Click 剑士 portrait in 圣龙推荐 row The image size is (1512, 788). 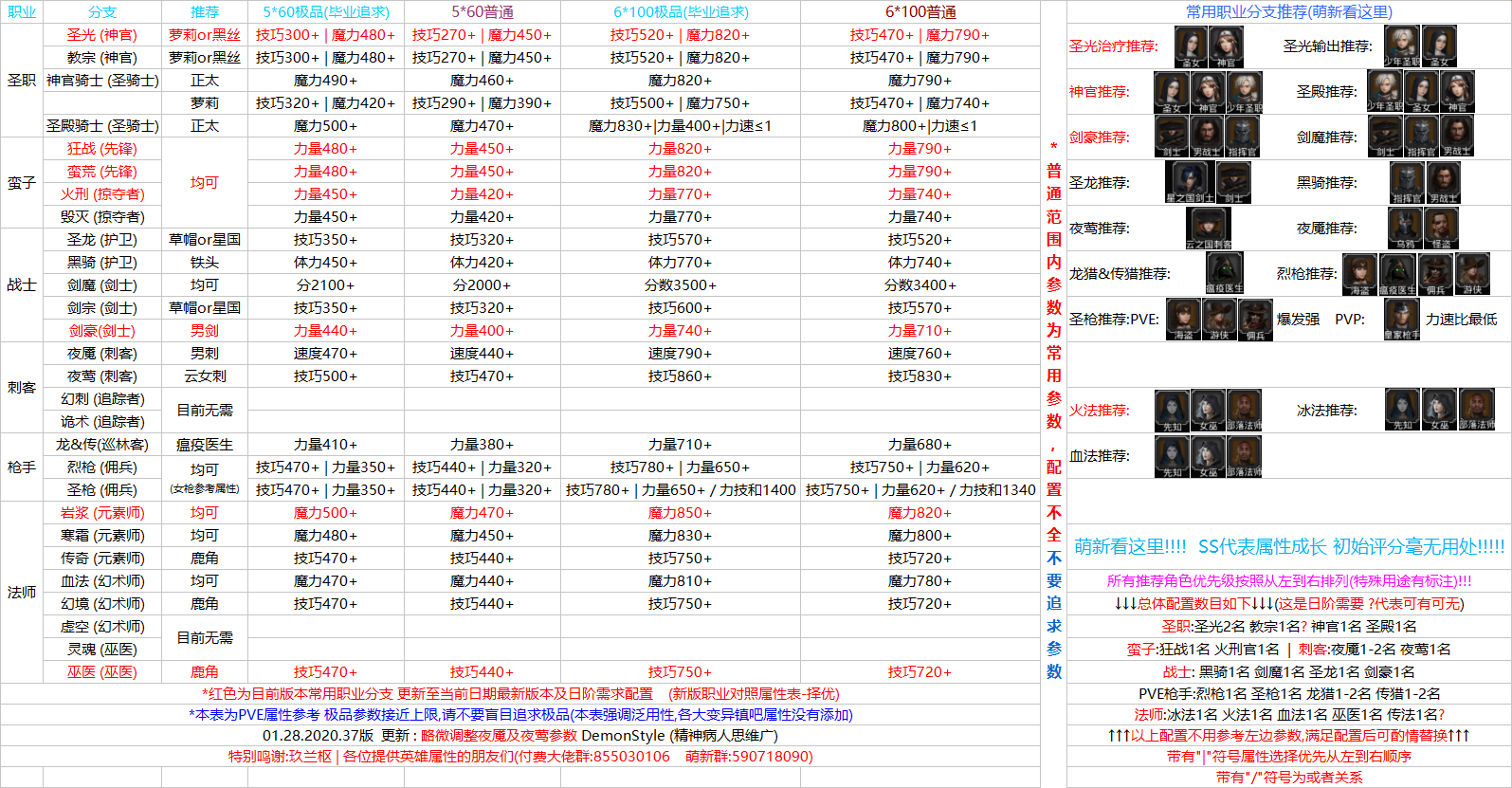[x=1233, y=183]
